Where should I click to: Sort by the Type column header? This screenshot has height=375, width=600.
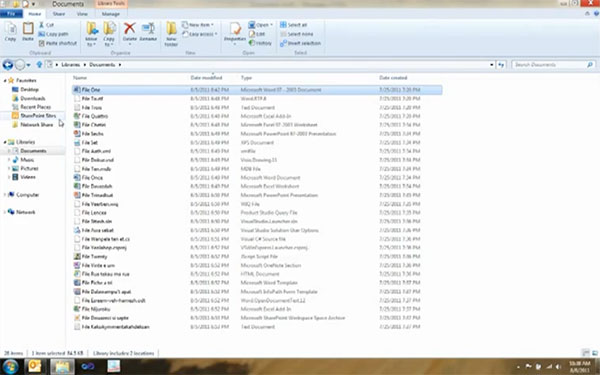(246, 78)
